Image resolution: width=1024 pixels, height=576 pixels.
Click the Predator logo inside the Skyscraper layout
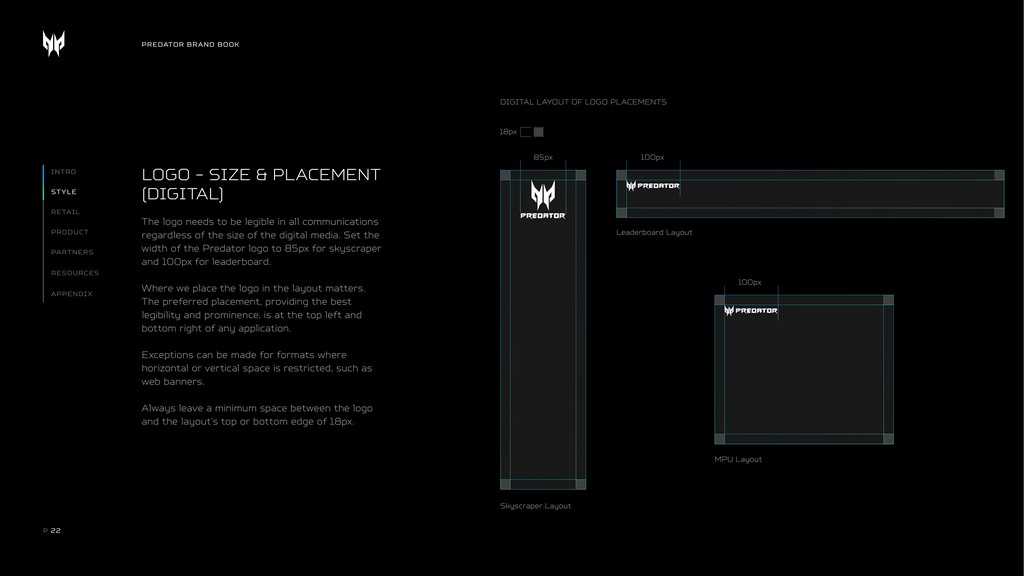pyautogui.click(x=542, y=200)
